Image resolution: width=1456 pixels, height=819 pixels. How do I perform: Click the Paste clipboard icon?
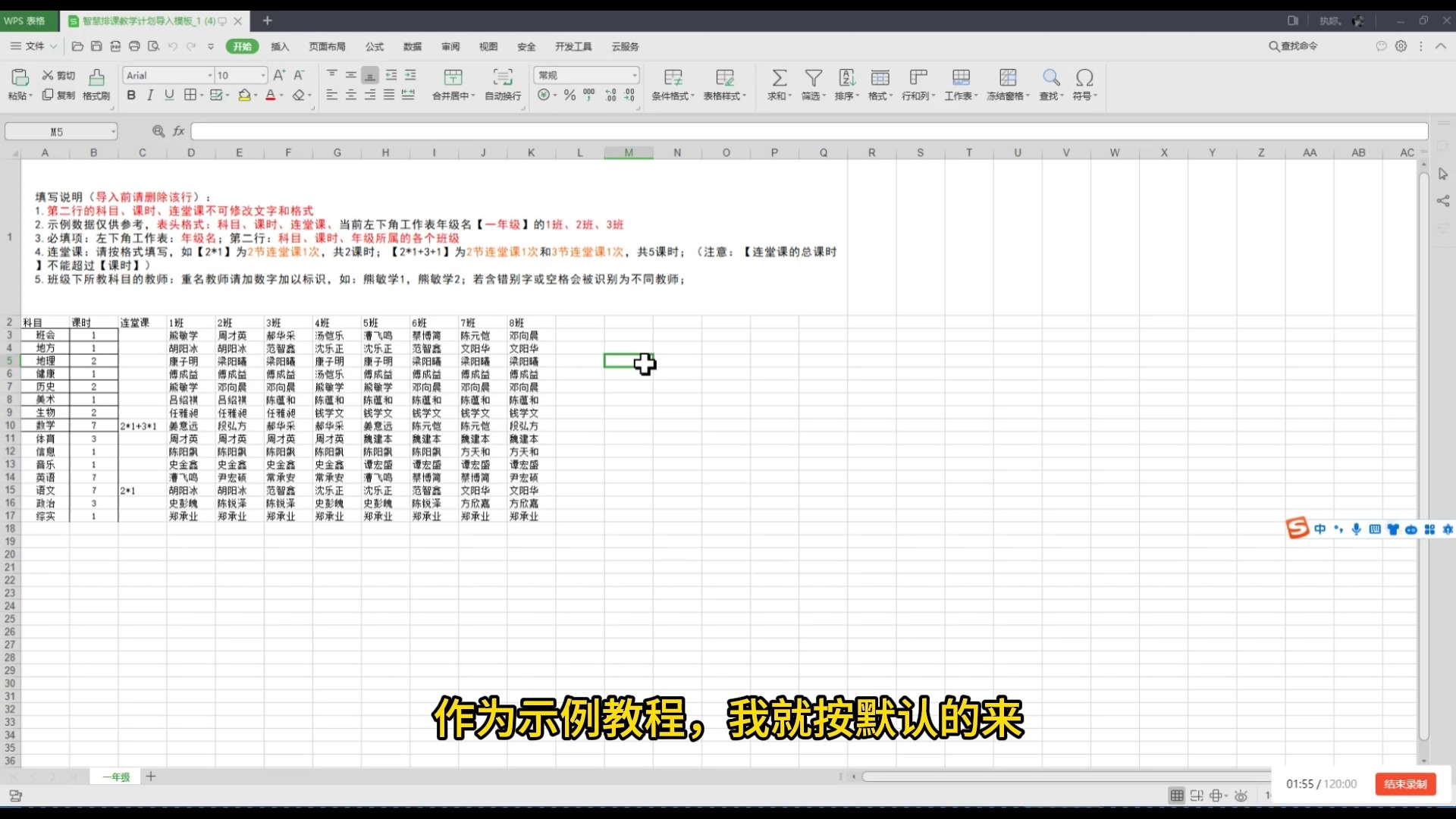click(20, 77)
